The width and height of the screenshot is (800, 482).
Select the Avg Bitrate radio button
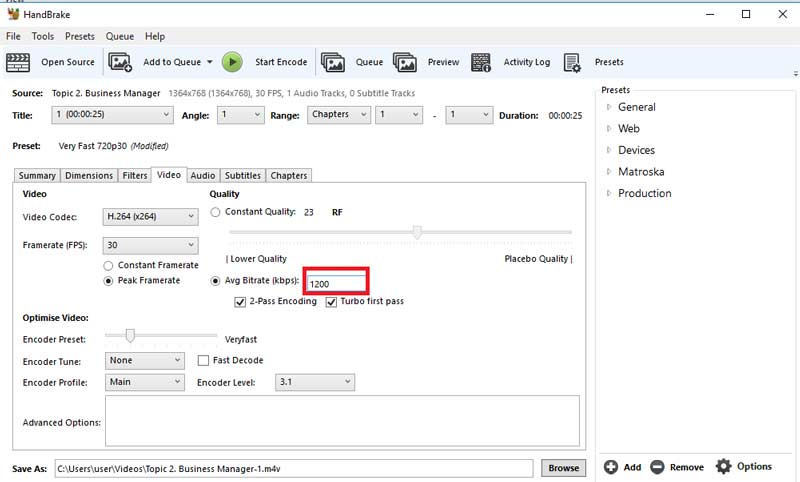pyautogui.click(x=215, y=281)
